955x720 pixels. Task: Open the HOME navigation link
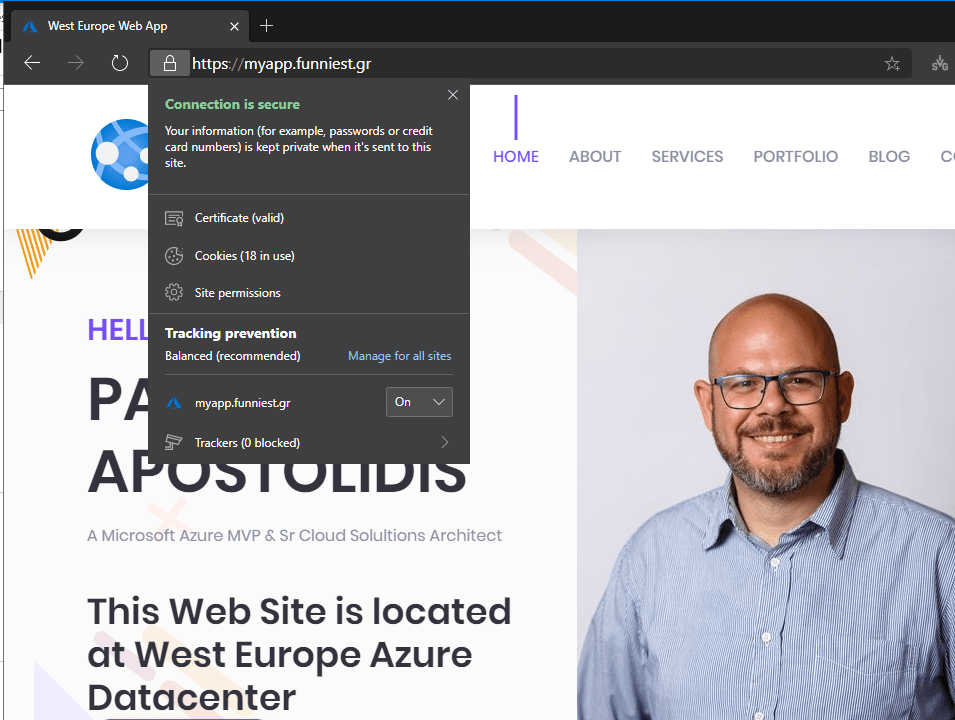click(516, 157)
